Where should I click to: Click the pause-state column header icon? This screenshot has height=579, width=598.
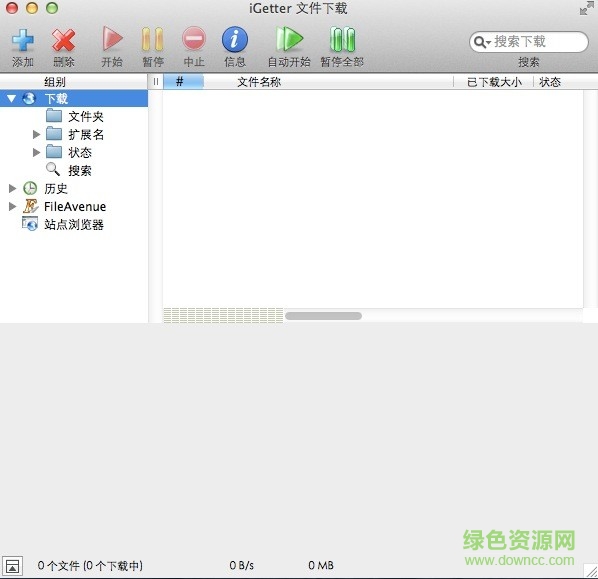pos(156,82)
